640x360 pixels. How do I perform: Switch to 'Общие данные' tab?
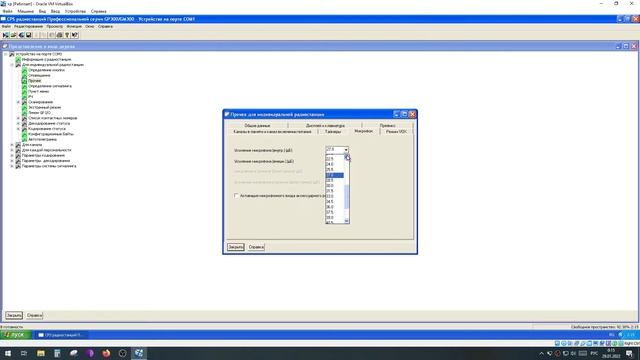click(x=257, y=126)
